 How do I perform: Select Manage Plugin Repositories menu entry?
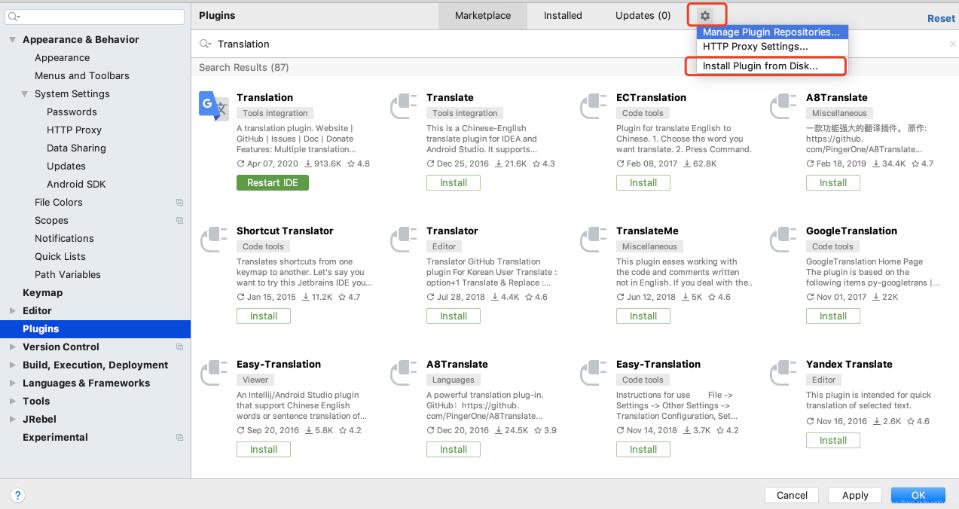[772, 32]
